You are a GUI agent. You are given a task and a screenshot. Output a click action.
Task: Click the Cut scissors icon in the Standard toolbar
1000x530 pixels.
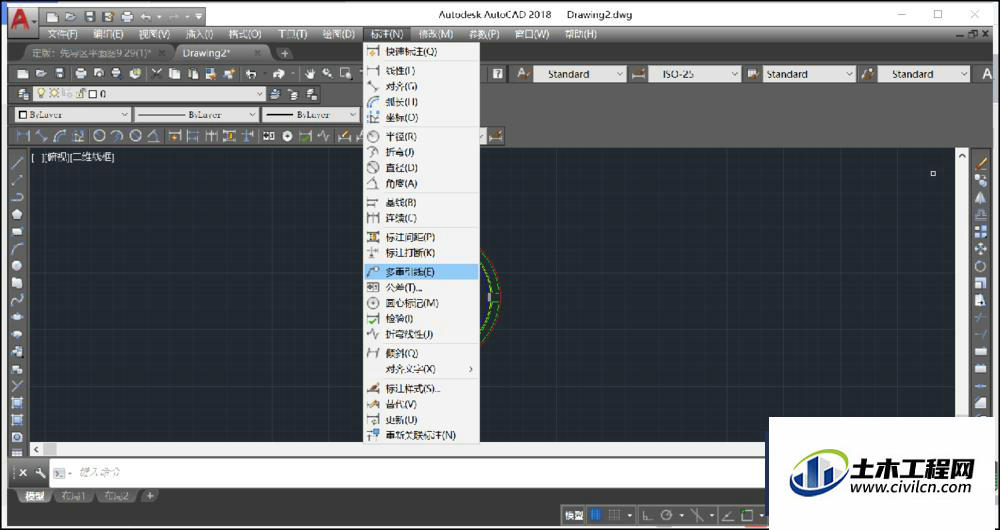tap(156, 74)
